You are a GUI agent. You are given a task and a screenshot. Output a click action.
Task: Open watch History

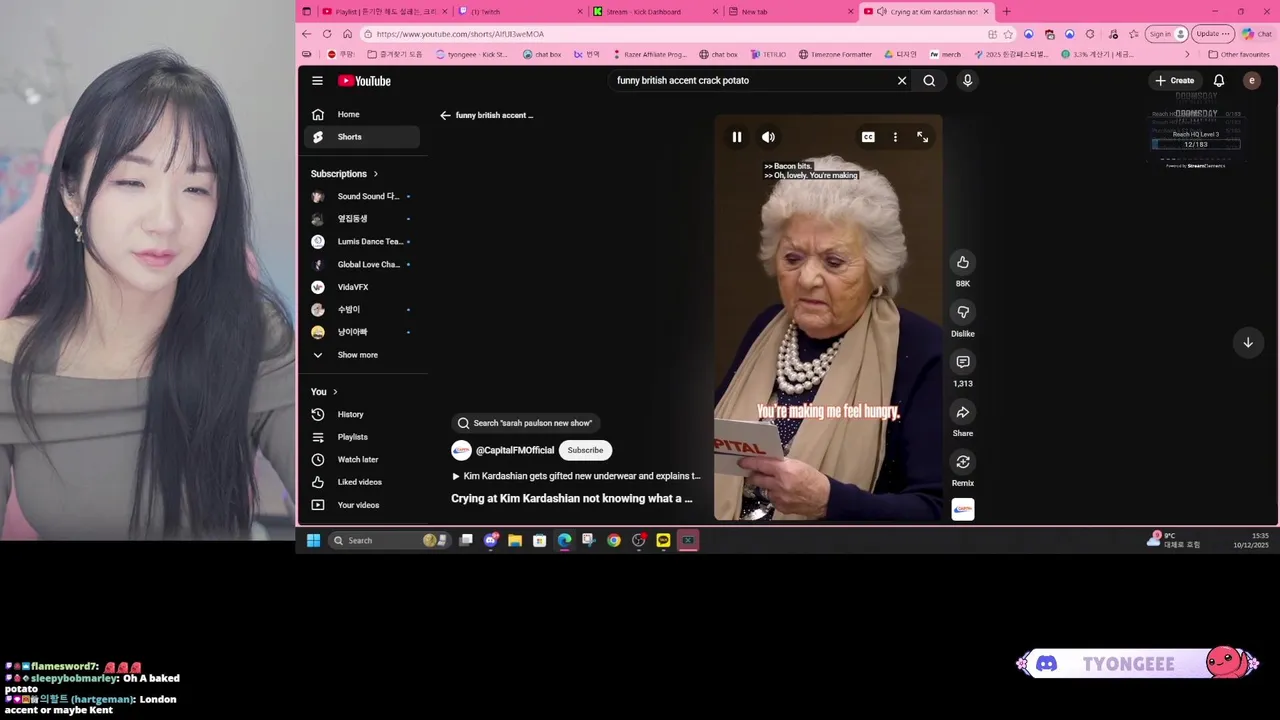click(x=362, y=414)
